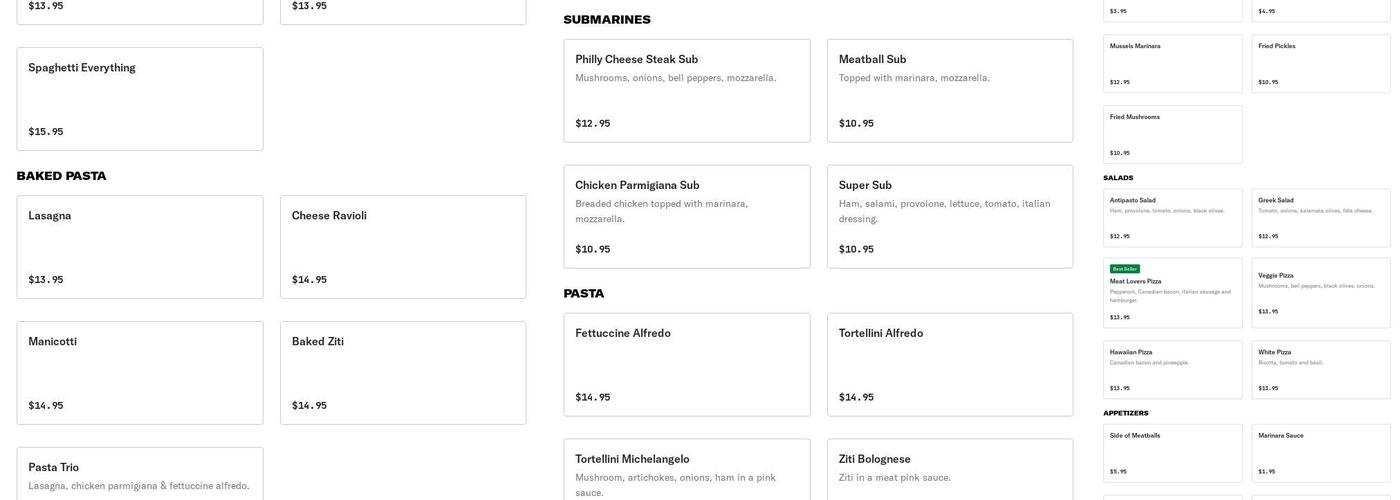Open the Hawaiian Pizza card
The image size is (1400, 500).
[x=1172, y=370]
